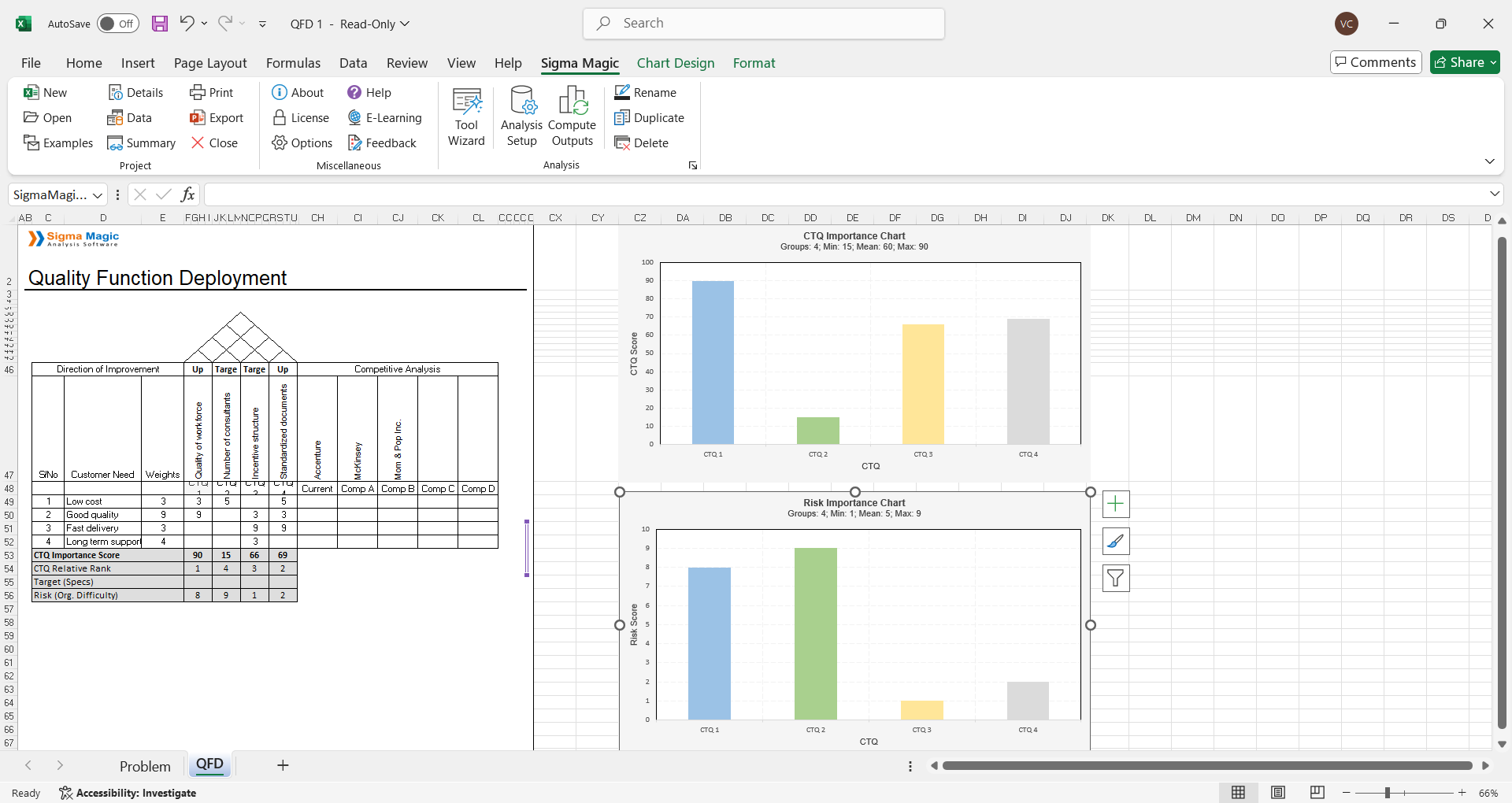Image resolution: width=1512 pixels, height=803 pixels.
Task: Collapse the ribbon with the chevron
Action: (x=1489, y=161)
